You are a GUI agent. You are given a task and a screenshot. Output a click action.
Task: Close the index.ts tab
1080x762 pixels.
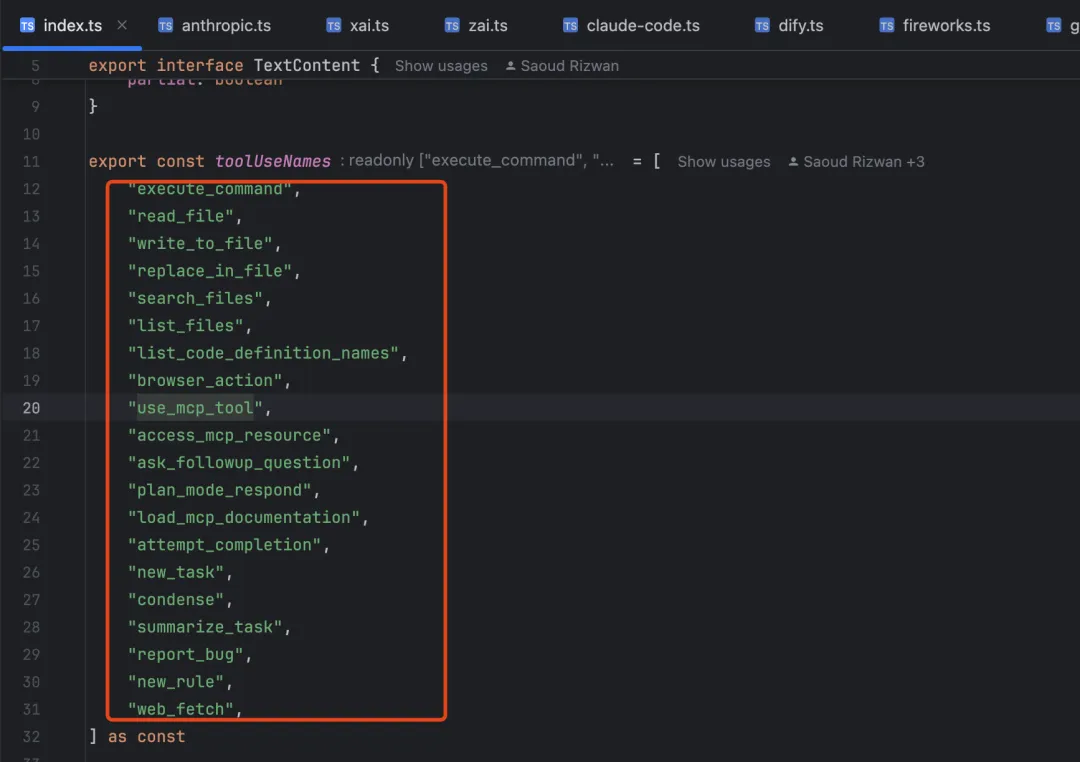point(122,25)
